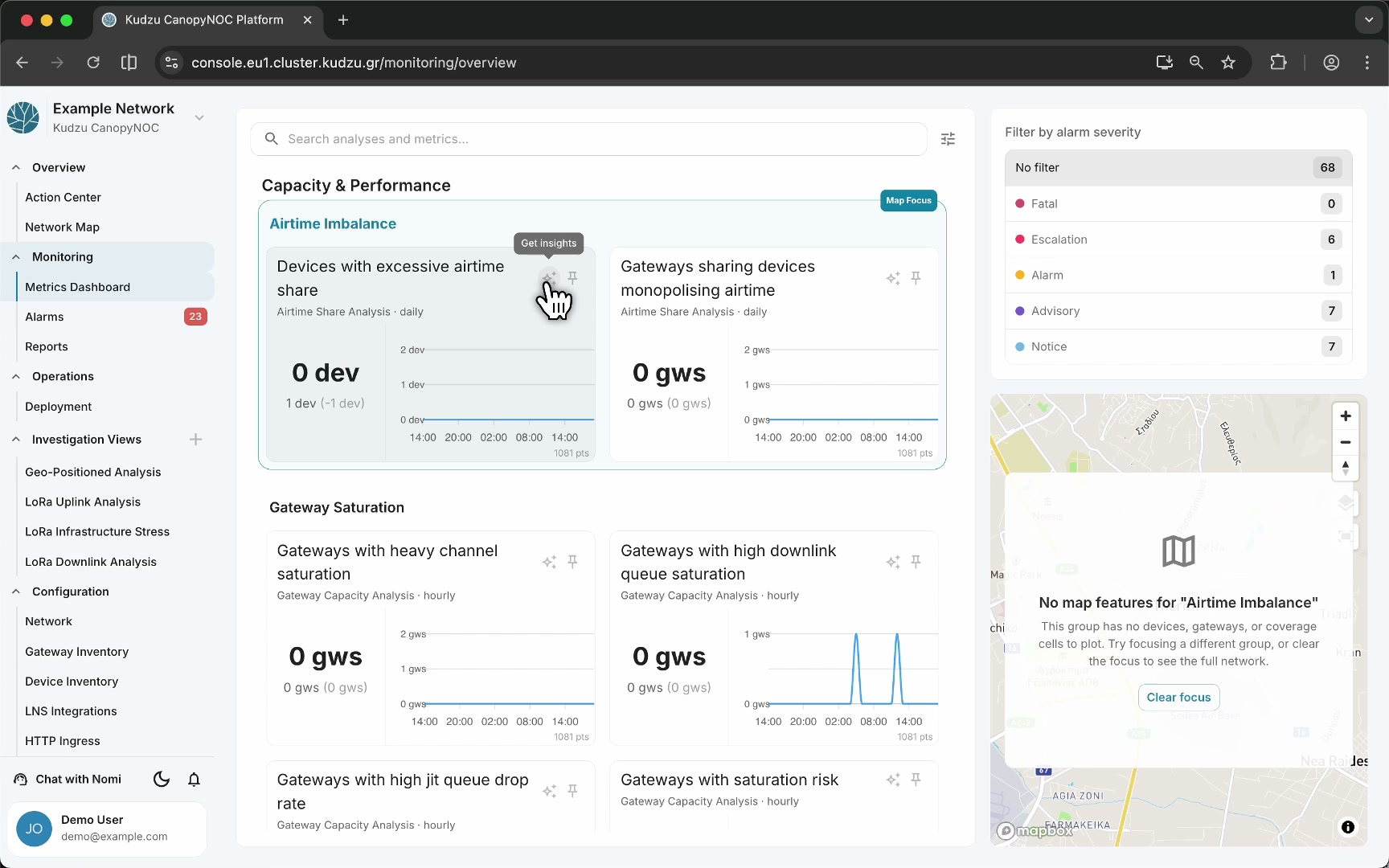Get insights for Devices with excessive airtime share
Image resolution: width=1389 pixels, height=868 pixels.
(x=549, y=277)
